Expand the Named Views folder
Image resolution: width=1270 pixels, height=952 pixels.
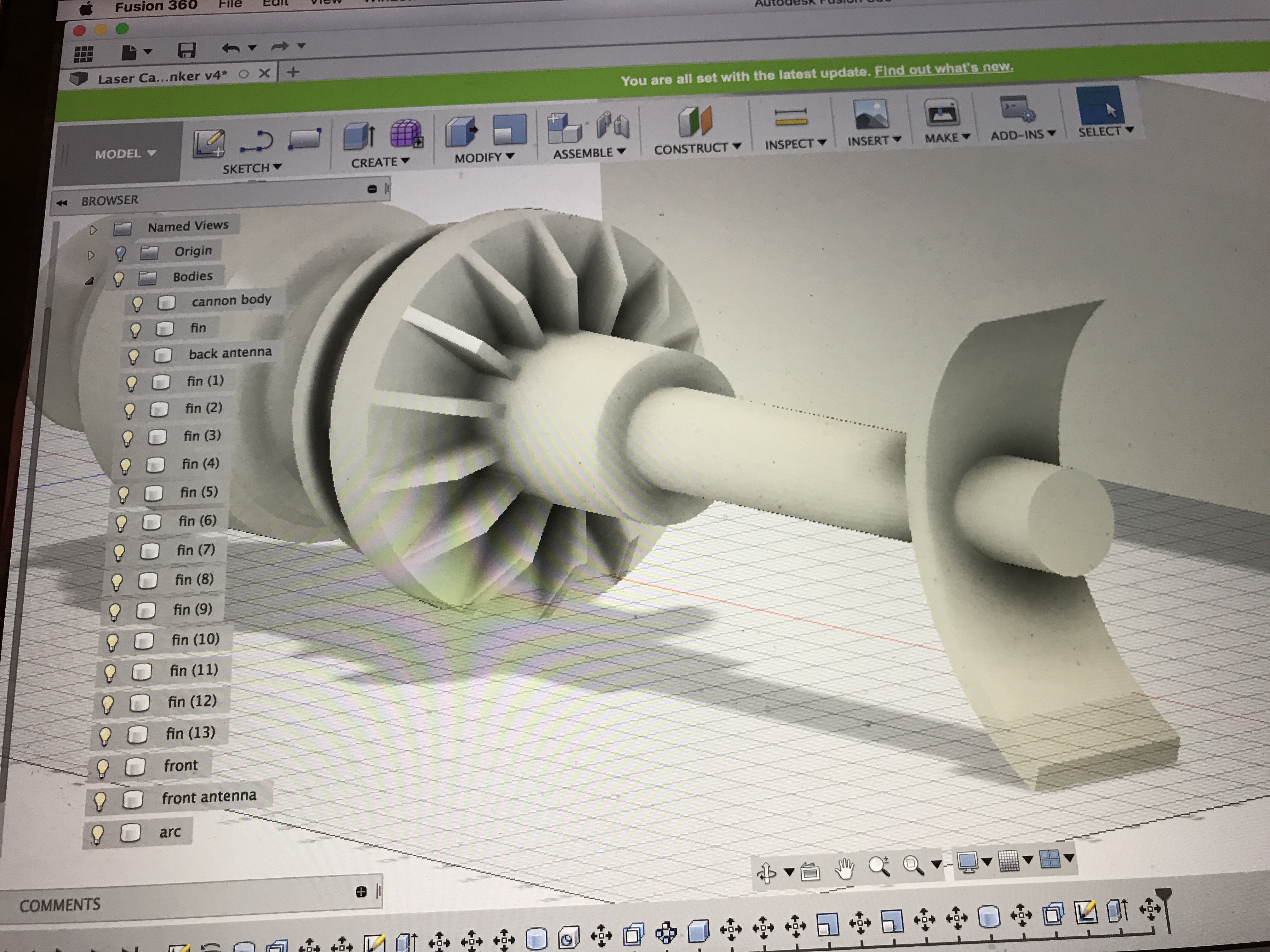[93, 230]
